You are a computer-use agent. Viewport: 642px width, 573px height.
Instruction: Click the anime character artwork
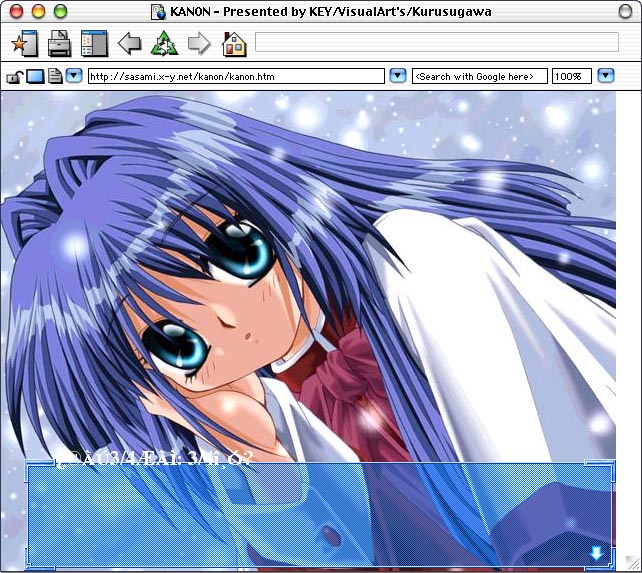pos(308,276)
